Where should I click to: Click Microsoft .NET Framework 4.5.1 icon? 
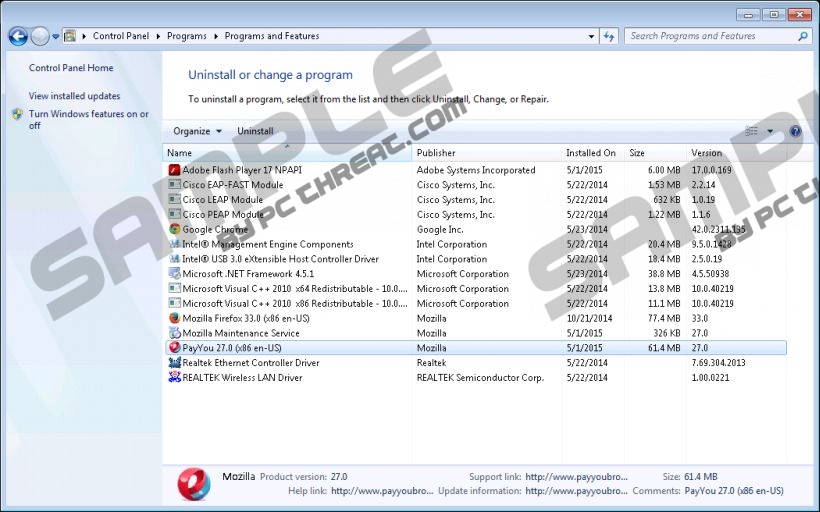click(x=174, y=274)
